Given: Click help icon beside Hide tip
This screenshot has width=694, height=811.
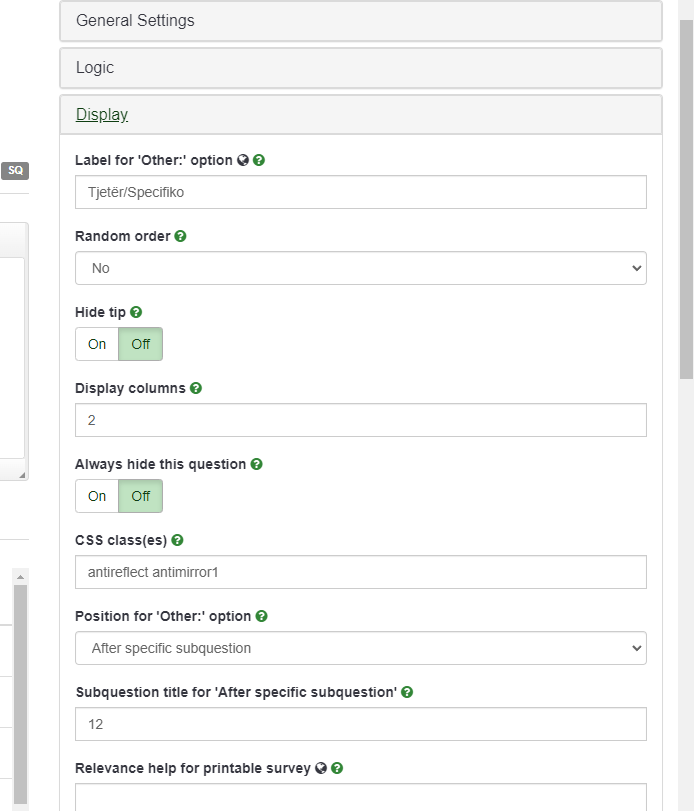Looking at the screenshot, I should (x=136, y=313).
